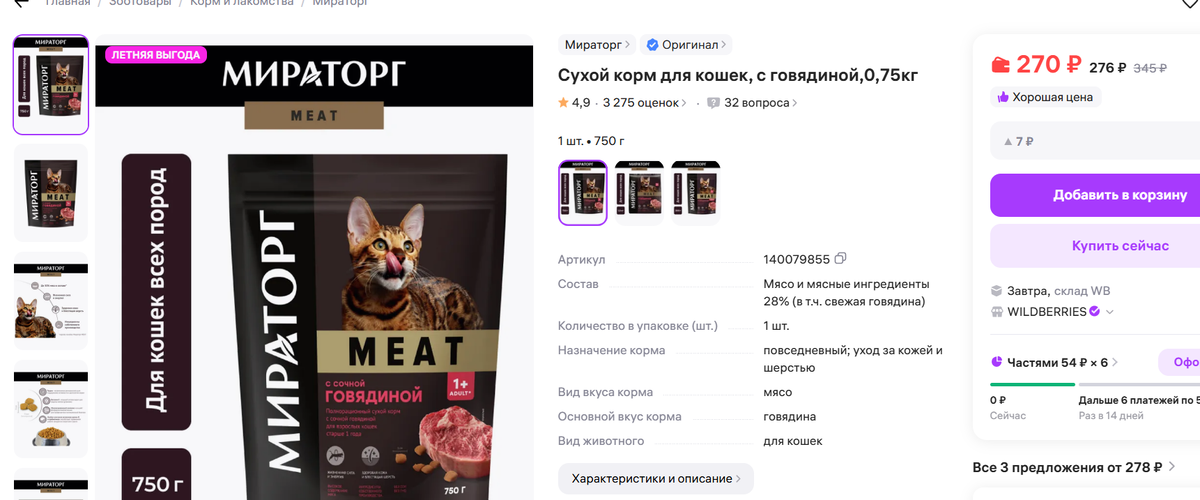The height and width of the screenshot is (500, 1200).
Task: Open the Мираторг breadcrumb item
Action: point(339,3)
